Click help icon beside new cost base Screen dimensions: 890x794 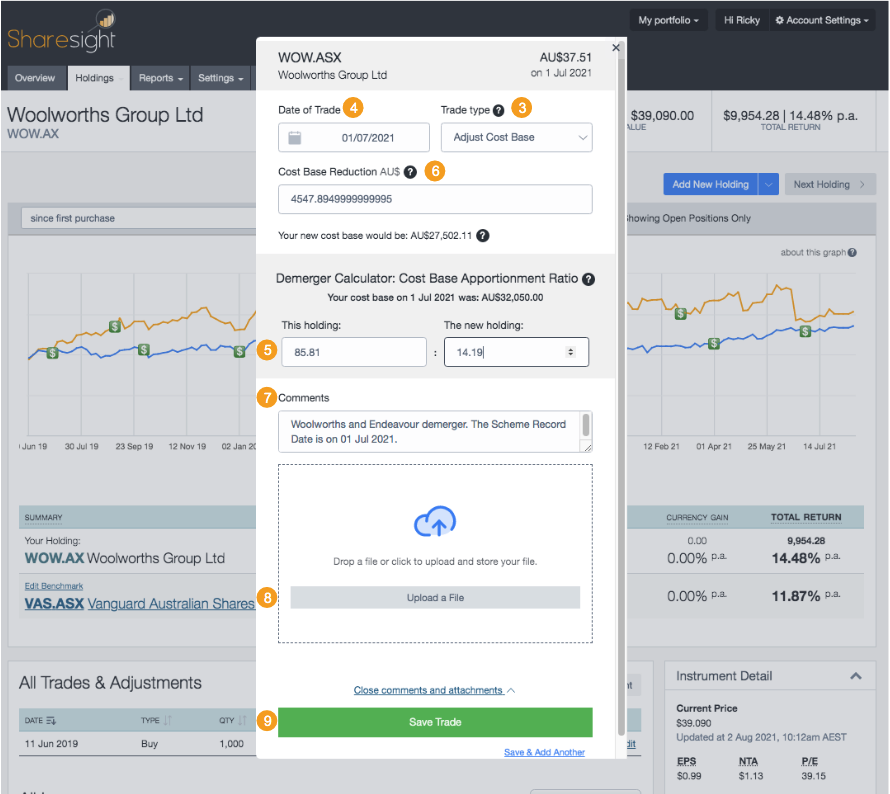click(x=482, y=236)
